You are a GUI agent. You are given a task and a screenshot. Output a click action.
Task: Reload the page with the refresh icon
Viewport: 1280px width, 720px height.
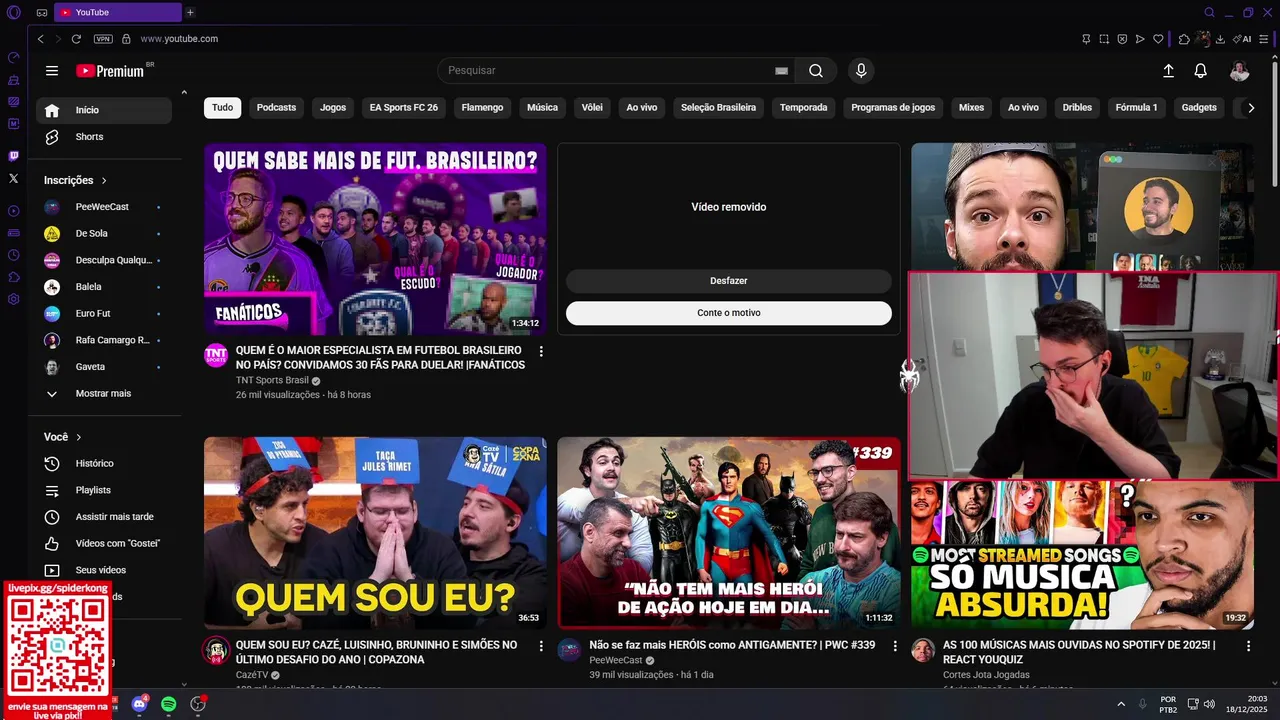pyautogui.click(x=76, y=39)
